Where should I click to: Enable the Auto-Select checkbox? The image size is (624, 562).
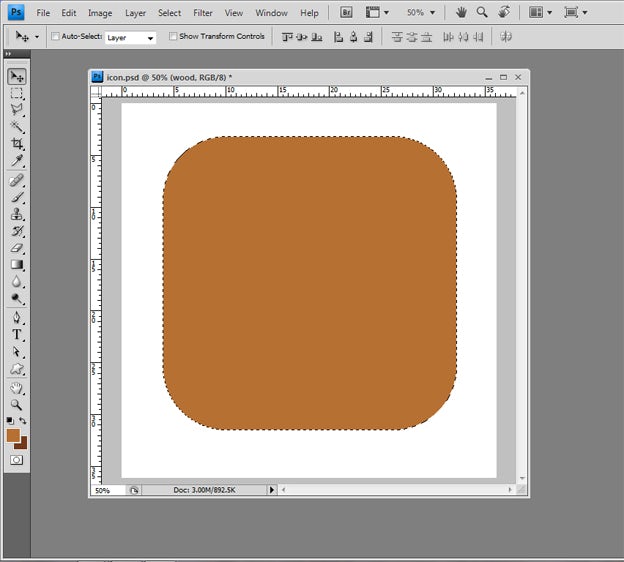point(55,36)
